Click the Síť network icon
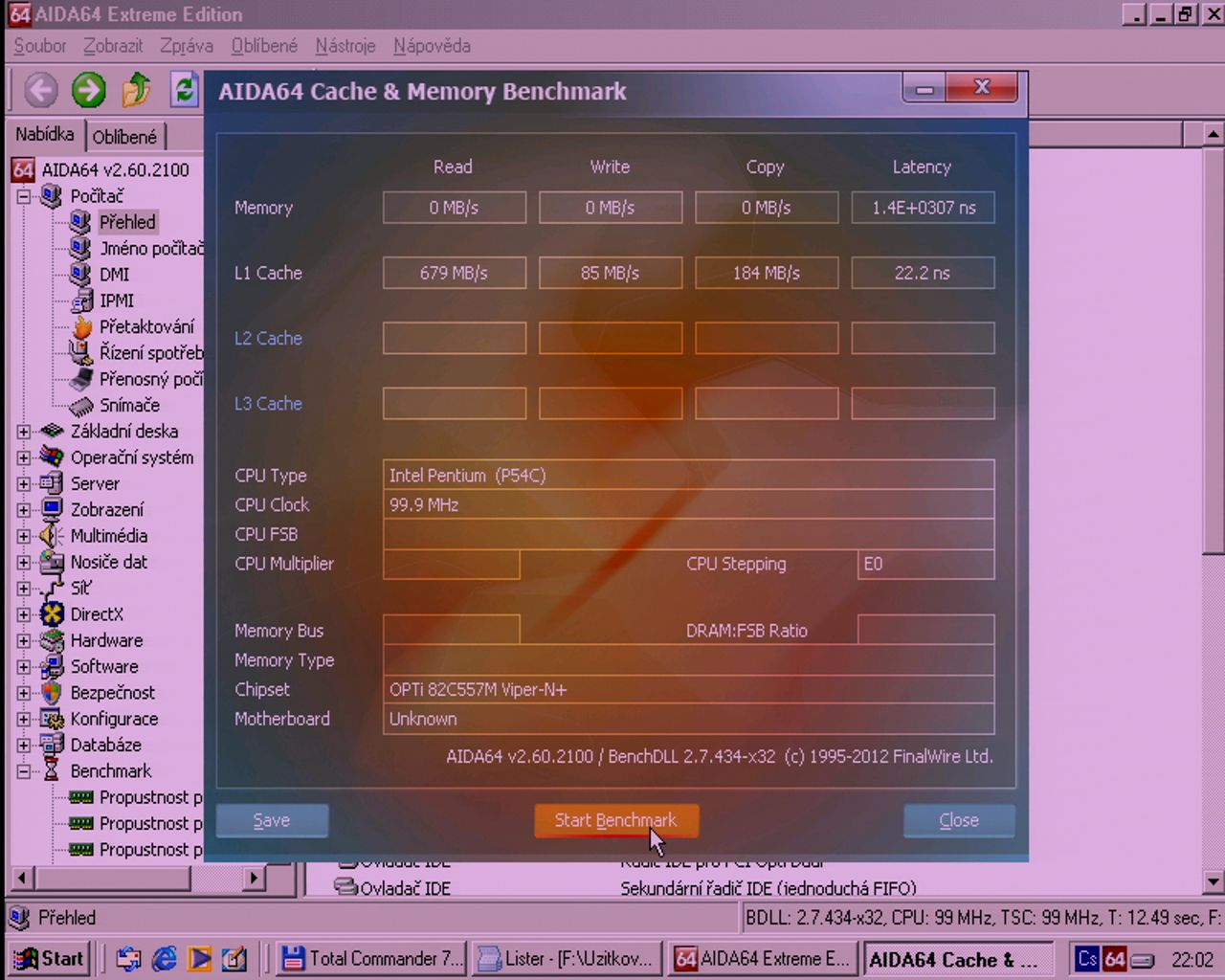1225x980 pixels. pyautogui.click(x=52, y=588)
